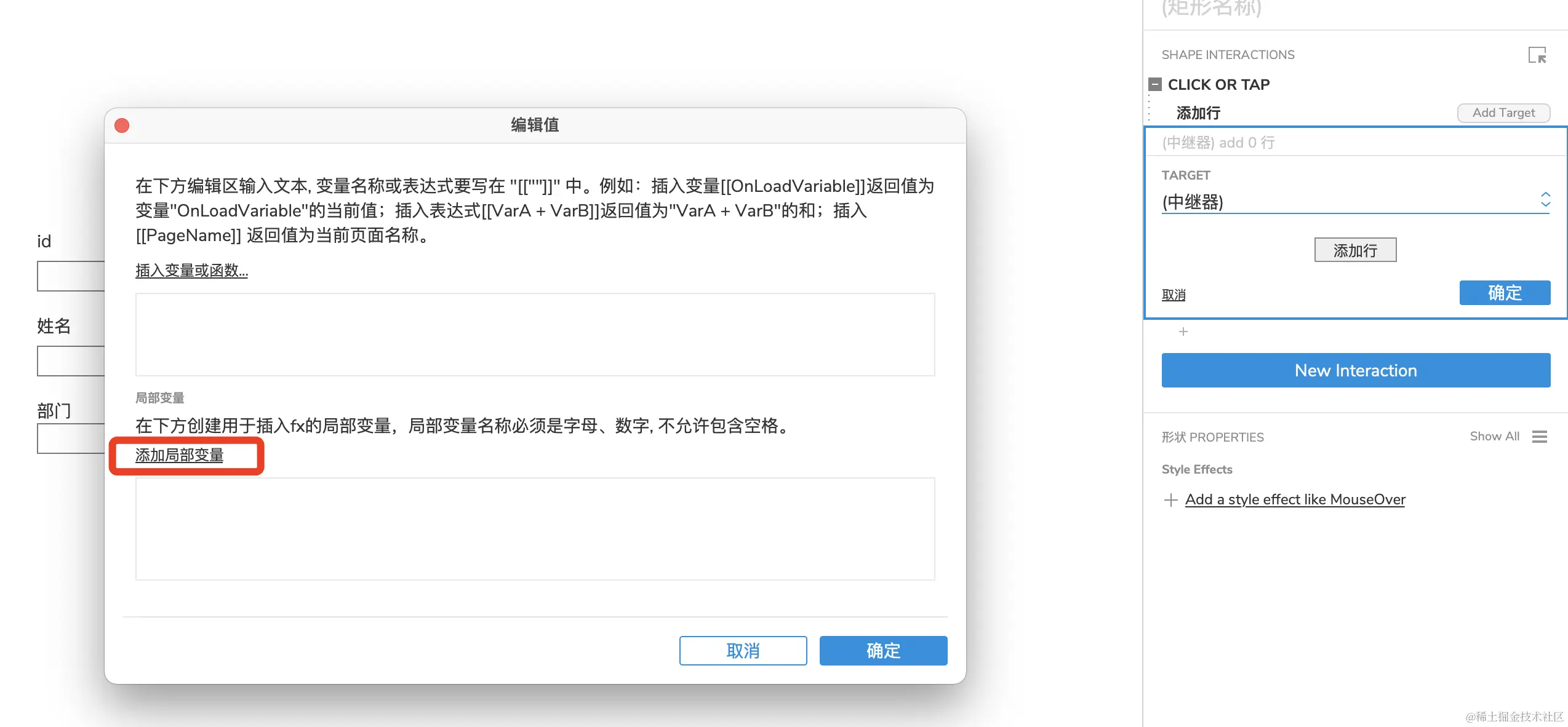
Task: Close the 编辑值 dialog with red button
Action: point(122,125)
